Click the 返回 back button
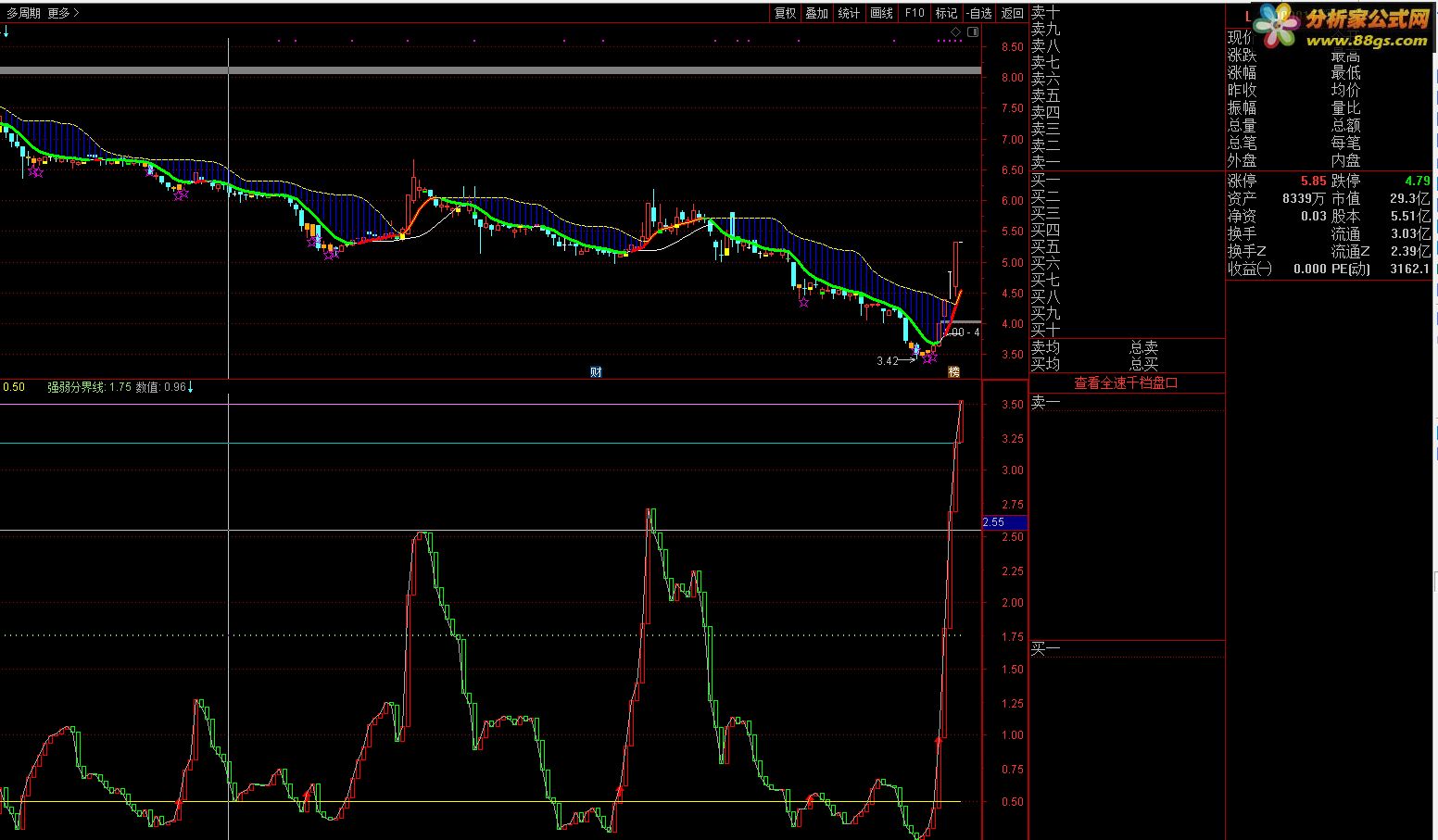The height and width of the screenshot is (840, 1438). point(1013,13)
